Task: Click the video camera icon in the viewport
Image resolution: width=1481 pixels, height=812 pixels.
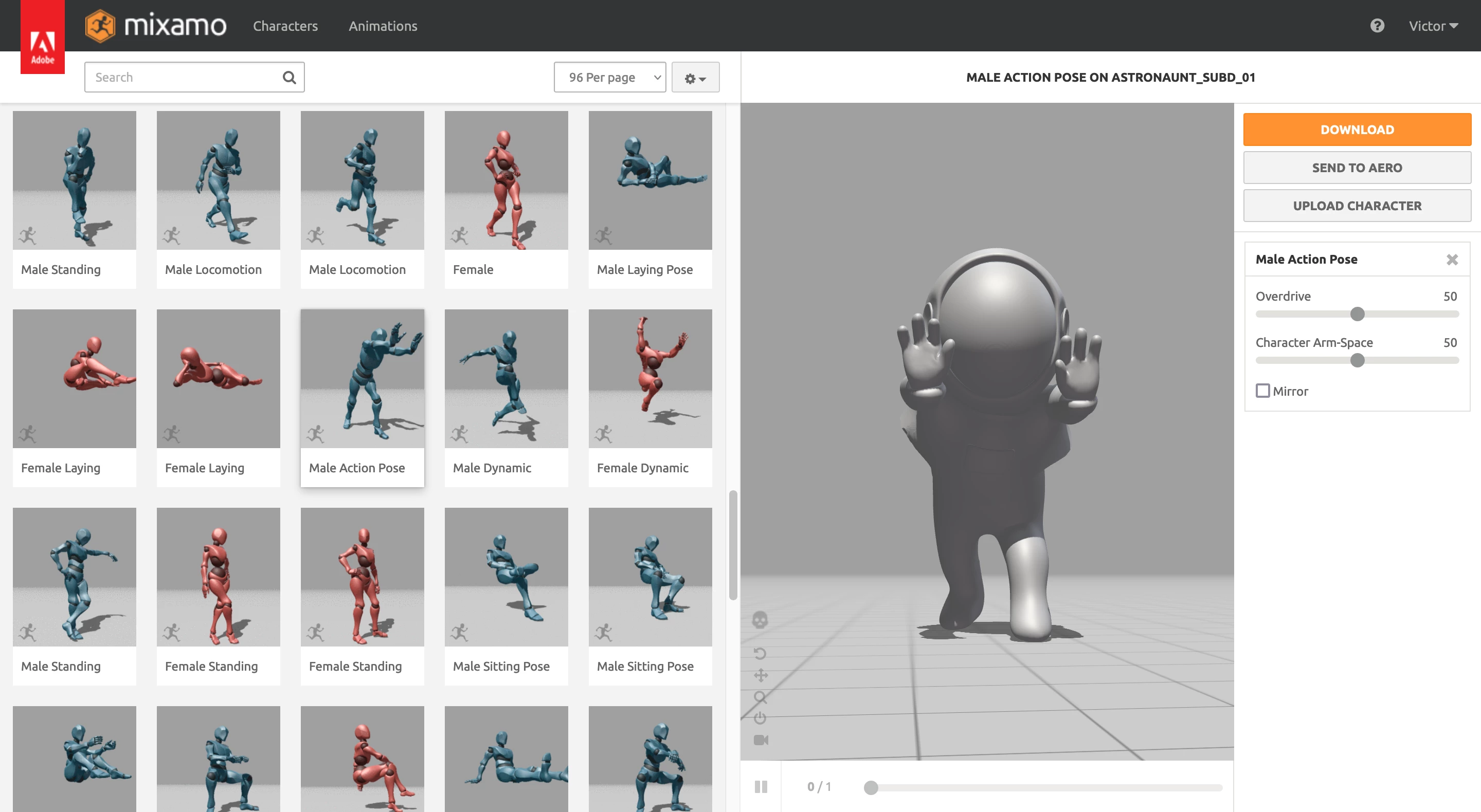Action: (x=761, y=740)
